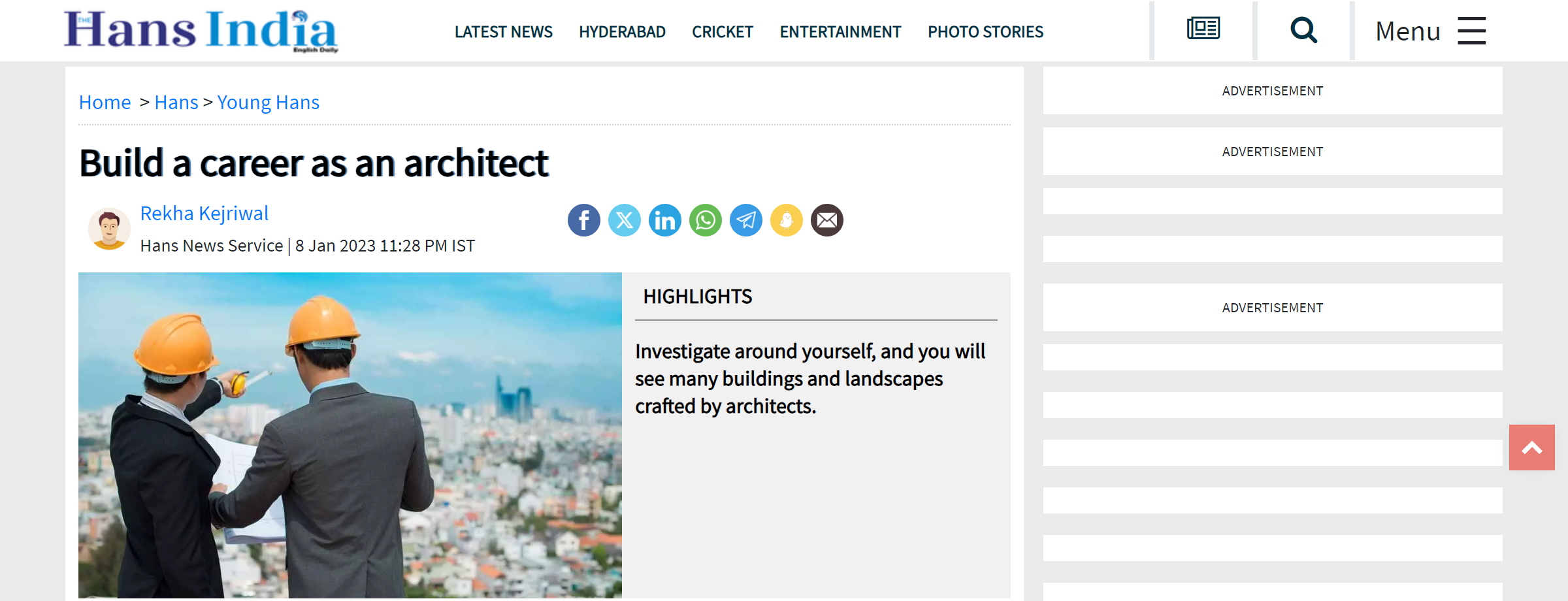1568x601 pixels.
Task: Open the e-paper newspaper icon
Action: tap(1203, 29)
